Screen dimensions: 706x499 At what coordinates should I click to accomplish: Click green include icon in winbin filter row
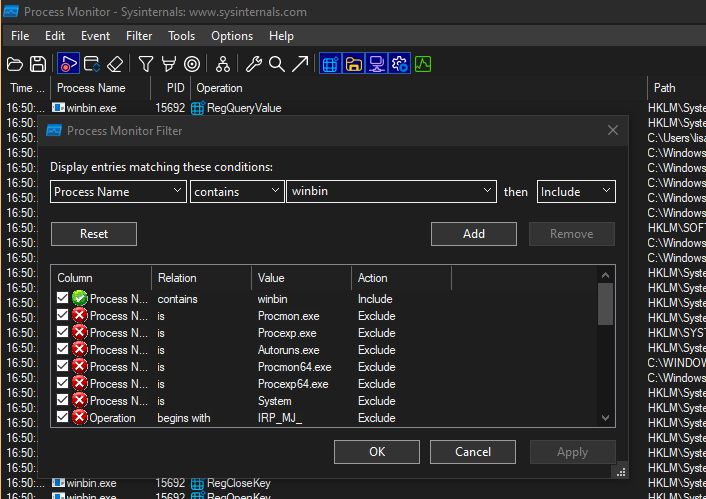(x=80, y=298)
